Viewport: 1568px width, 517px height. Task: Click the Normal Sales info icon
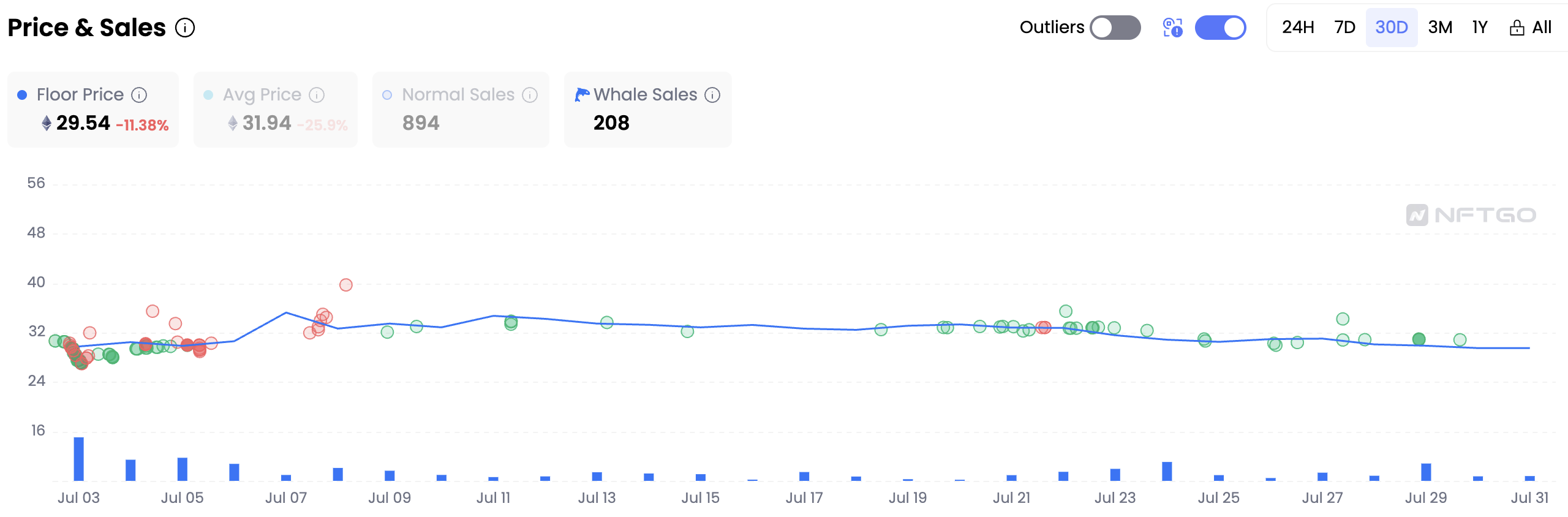pos(530,95)
